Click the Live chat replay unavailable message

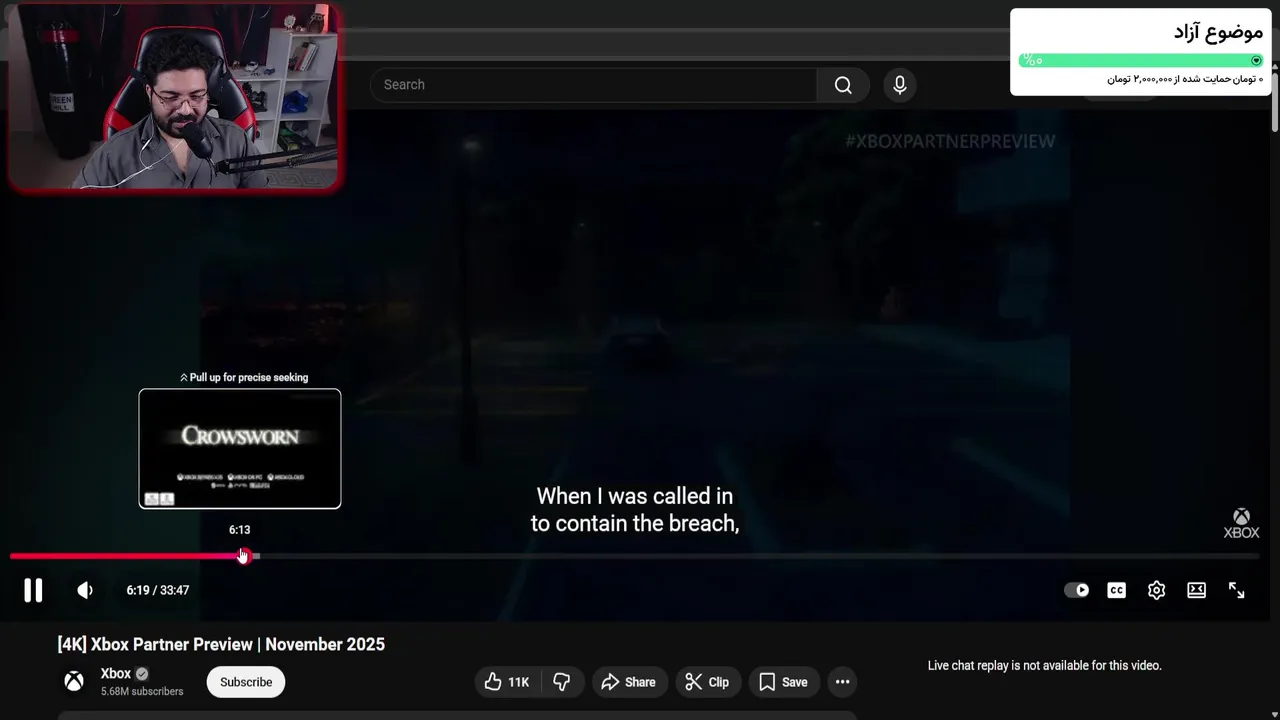click(x=1045, y=666)
